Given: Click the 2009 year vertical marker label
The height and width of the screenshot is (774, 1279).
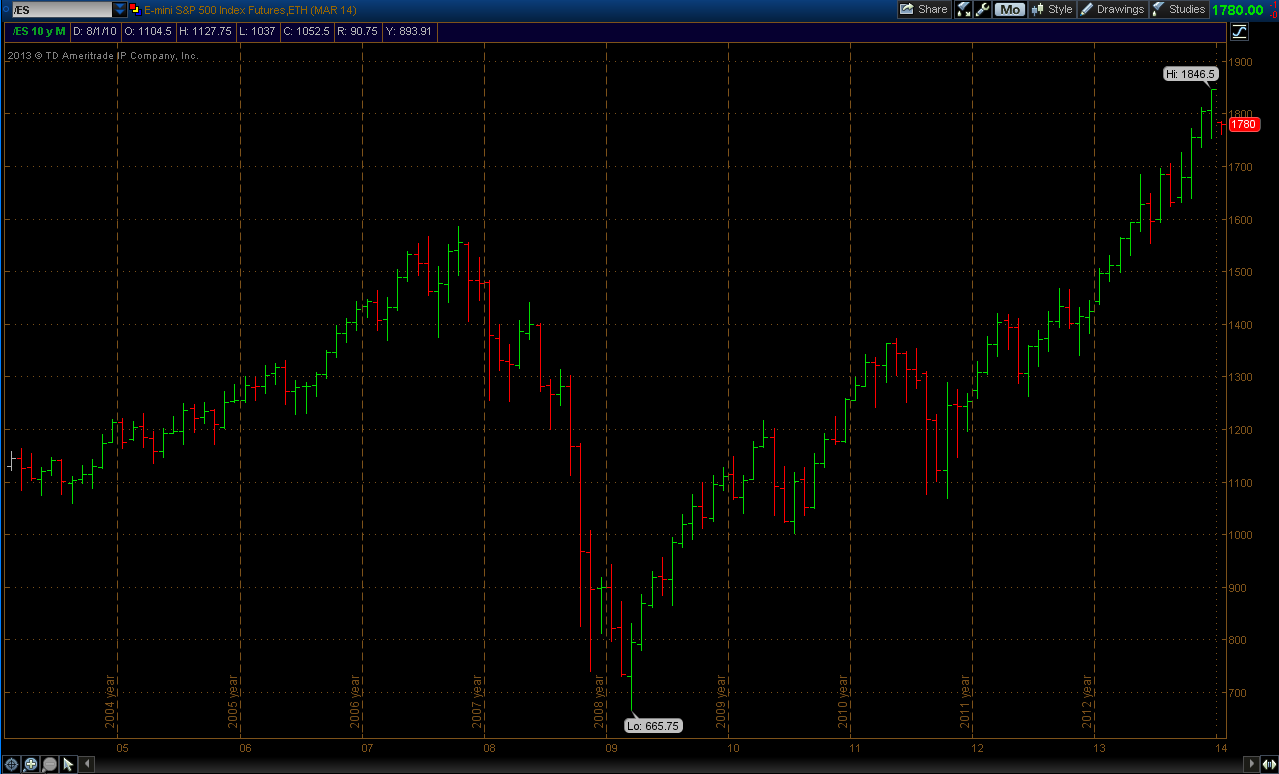Looking at the screenshot, I should pyautogui.click(x=722, y=701).
